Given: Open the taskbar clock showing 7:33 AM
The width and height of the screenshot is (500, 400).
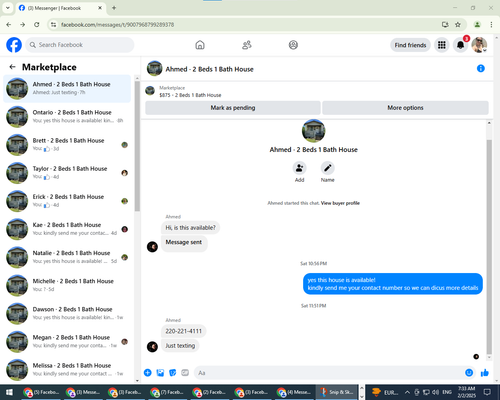Looking at the screenshot, I should 466,392.
